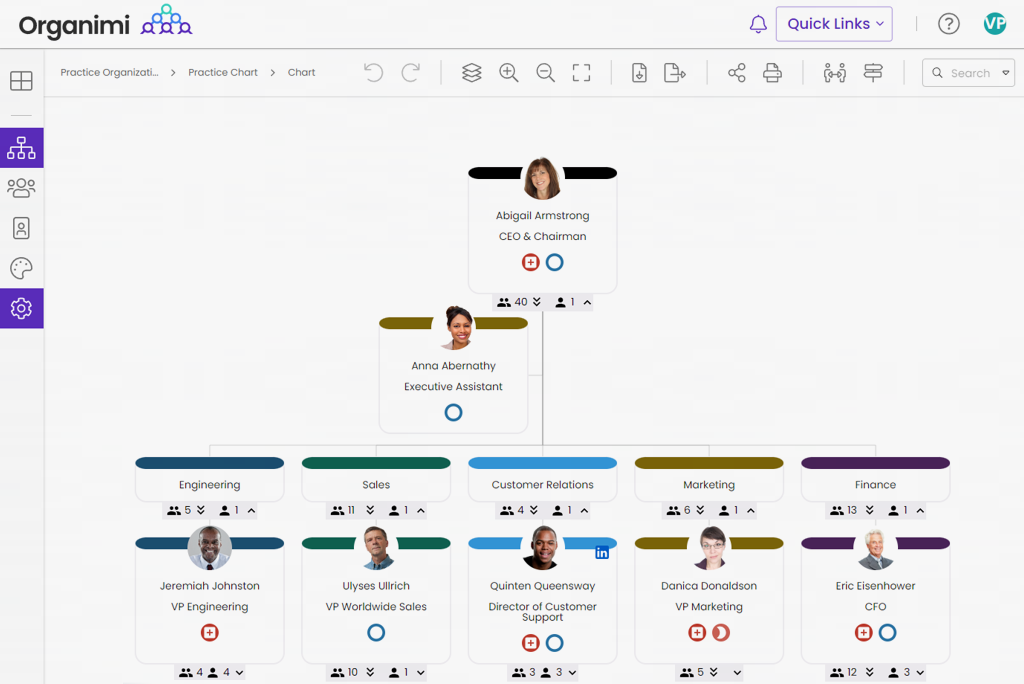
Task: Open the Quick Links dropdown
Action: (x=834, y=24)
